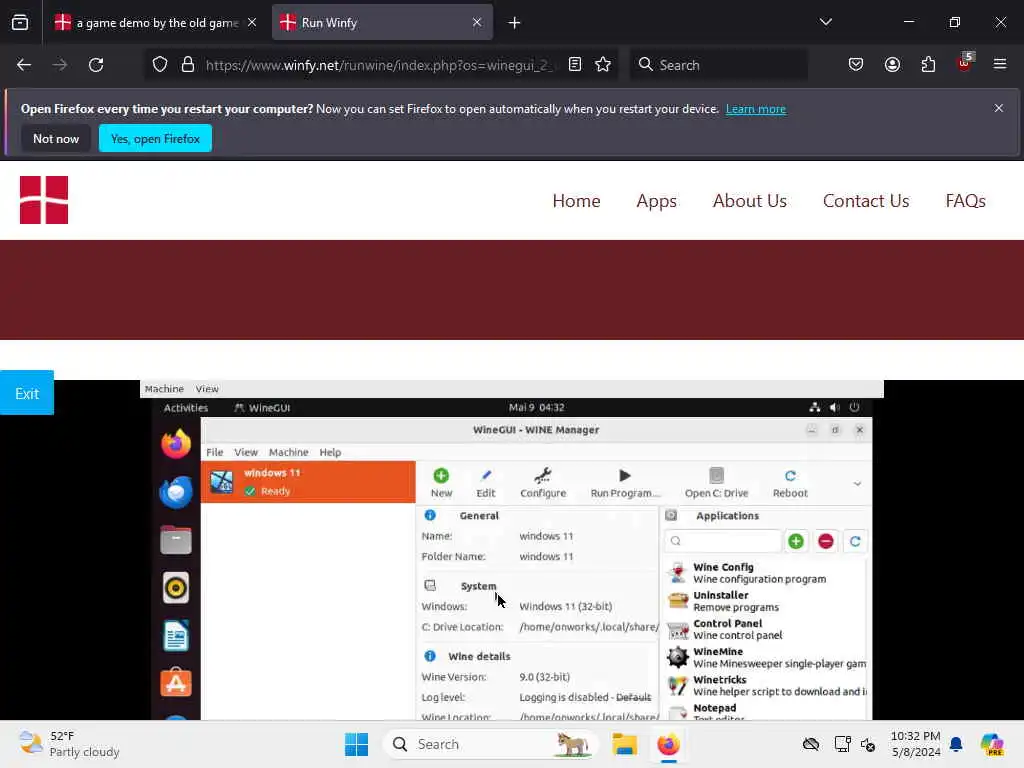1024x768 pixels.
Task: Open the Firefox extensions puzzle icon
Action: (928, 65)
